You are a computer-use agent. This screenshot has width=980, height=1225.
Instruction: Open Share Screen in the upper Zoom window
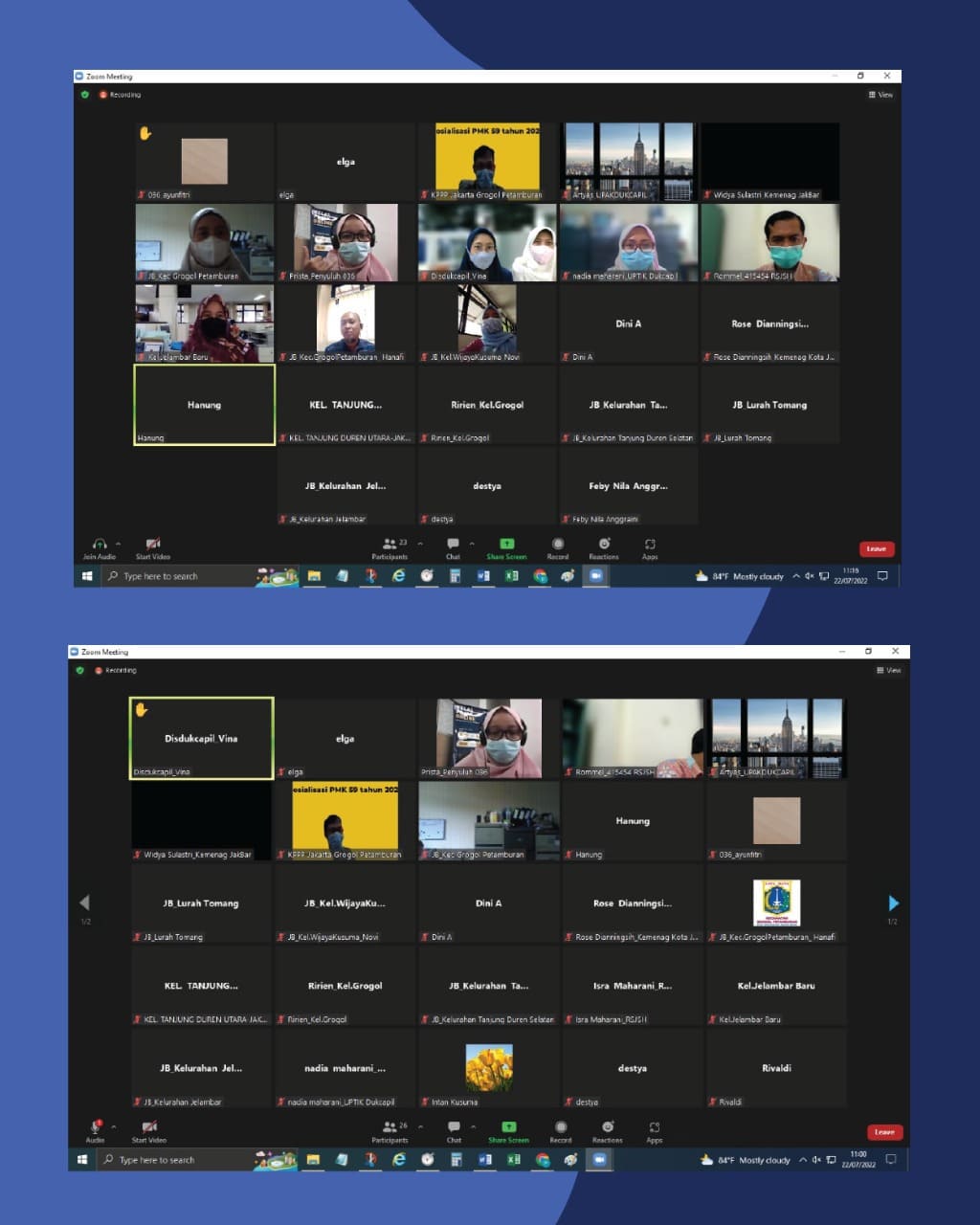(506, 545)
